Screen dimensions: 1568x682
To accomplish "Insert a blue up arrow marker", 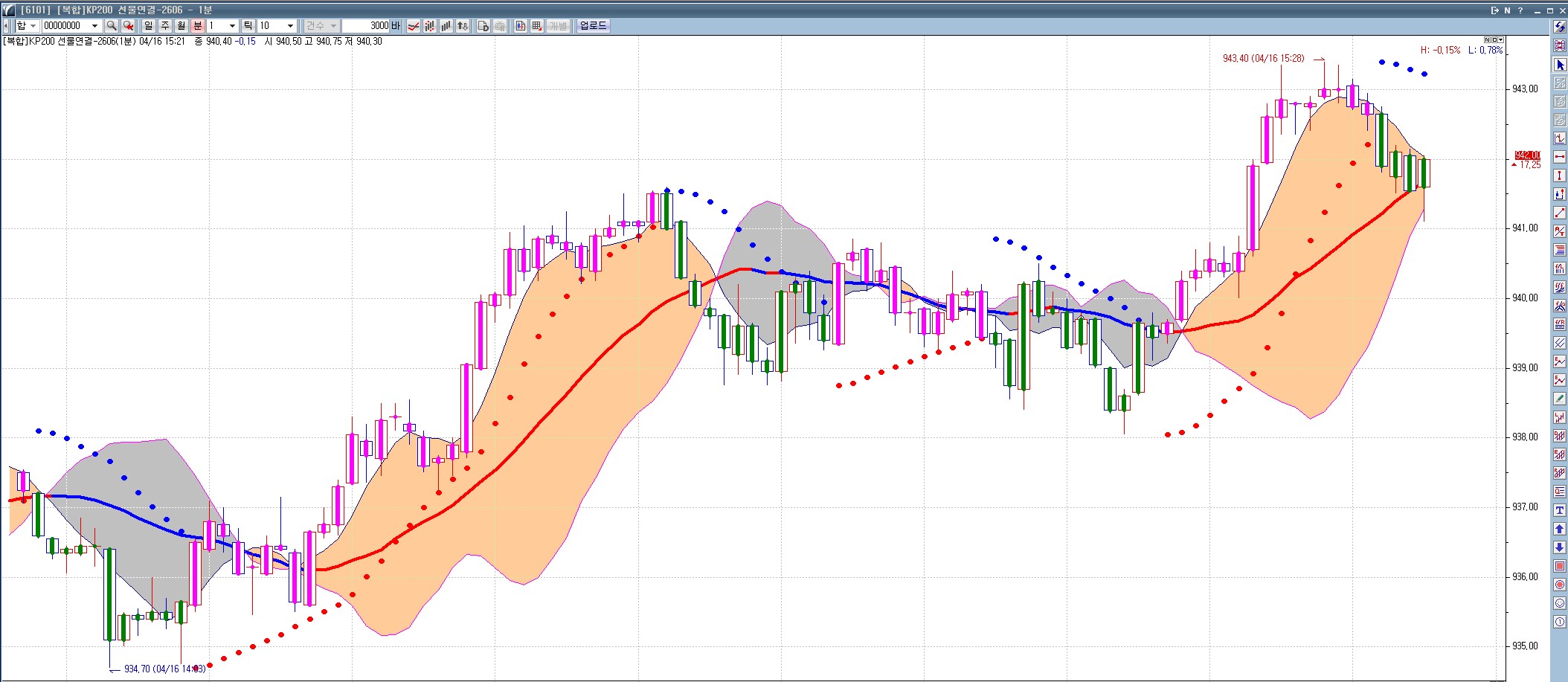I will [x=1560, y=529].
